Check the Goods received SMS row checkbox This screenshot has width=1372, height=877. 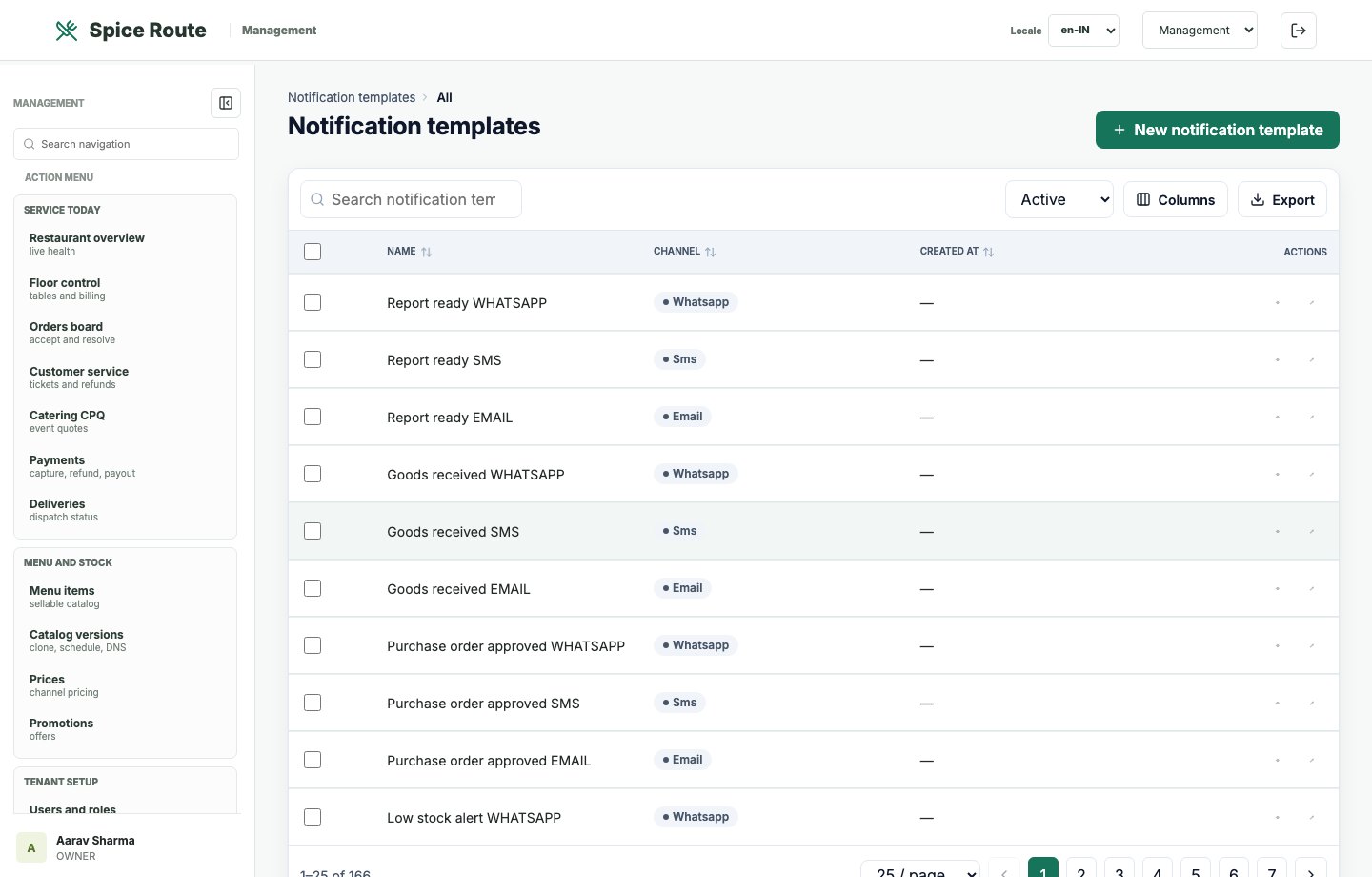click(313, 531)
